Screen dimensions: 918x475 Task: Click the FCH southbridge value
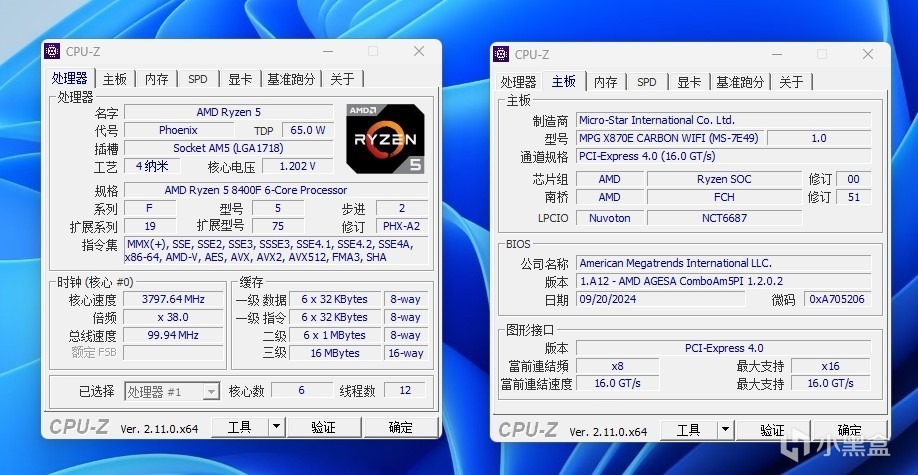tap(724, 197)
